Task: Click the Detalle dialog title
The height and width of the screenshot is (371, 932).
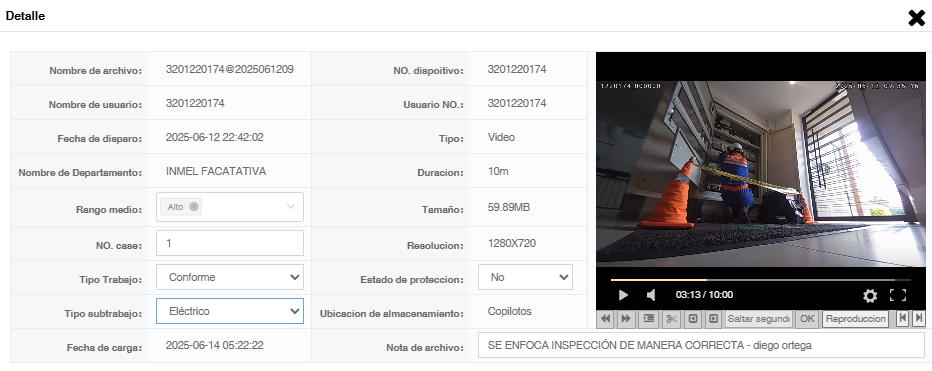Action: point(25,16)
